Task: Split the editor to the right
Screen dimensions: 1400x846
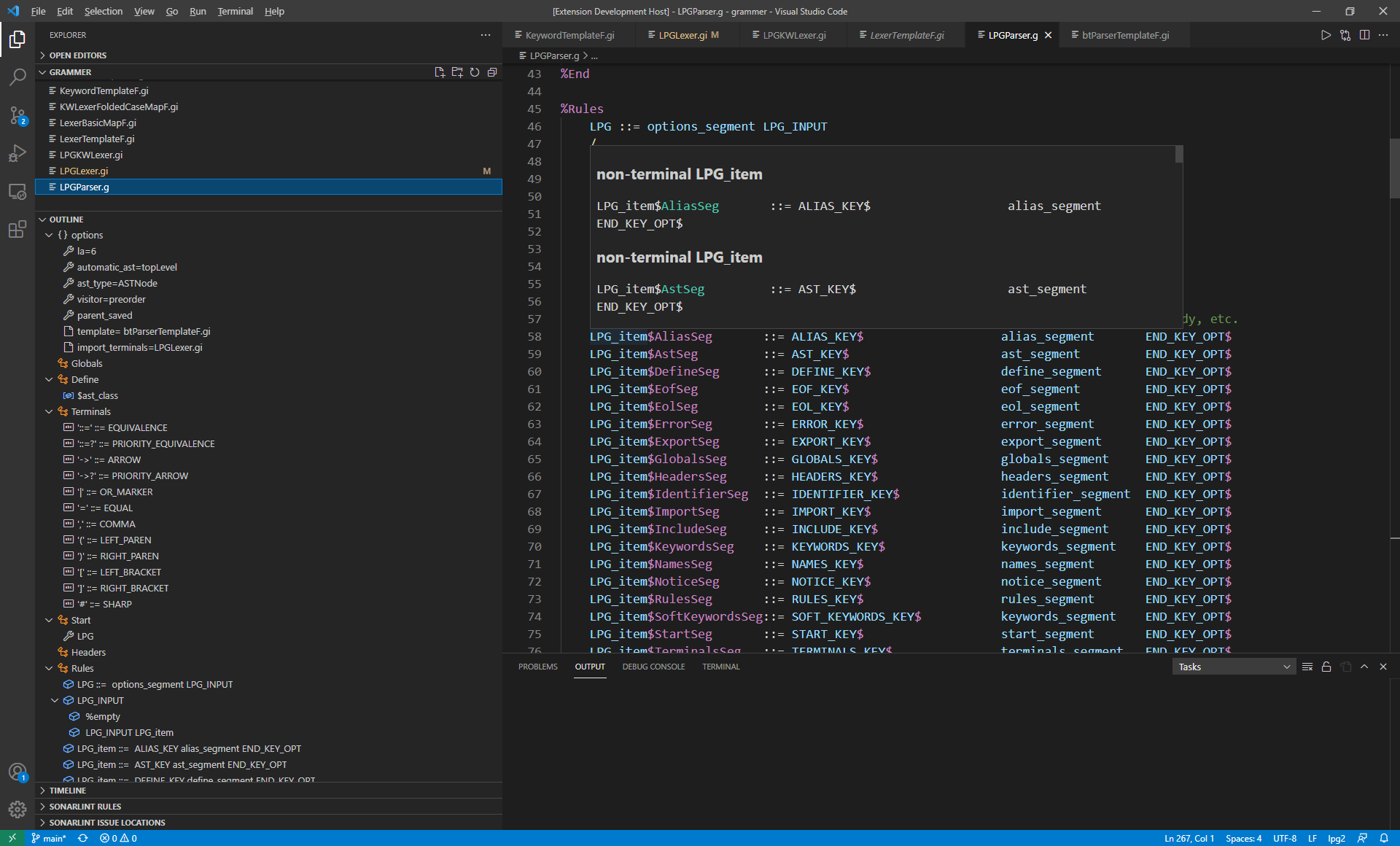Action: pos(1364,35)
